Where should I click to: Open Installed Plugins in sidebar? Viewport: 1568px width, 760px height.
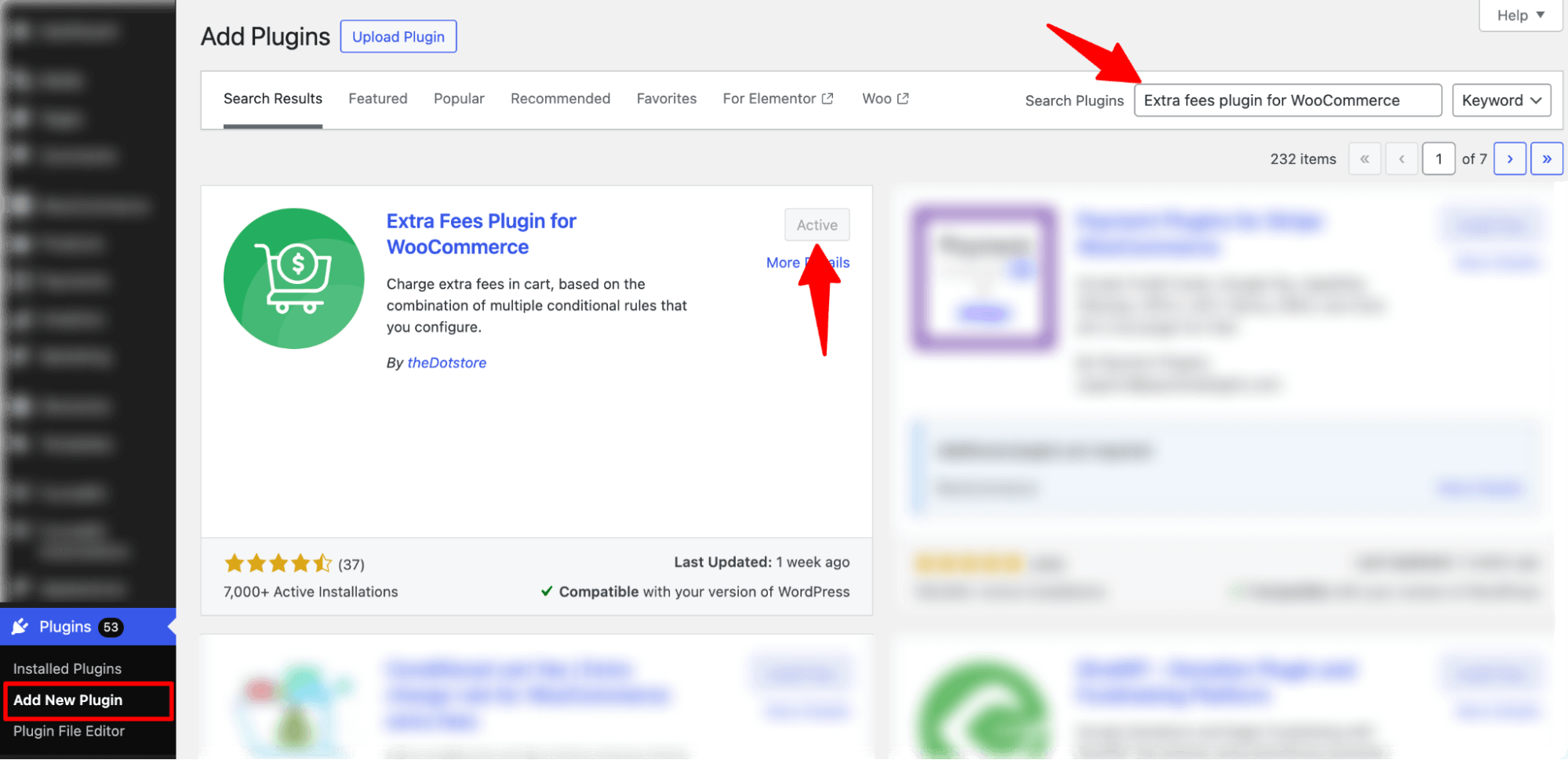point(67,669)
